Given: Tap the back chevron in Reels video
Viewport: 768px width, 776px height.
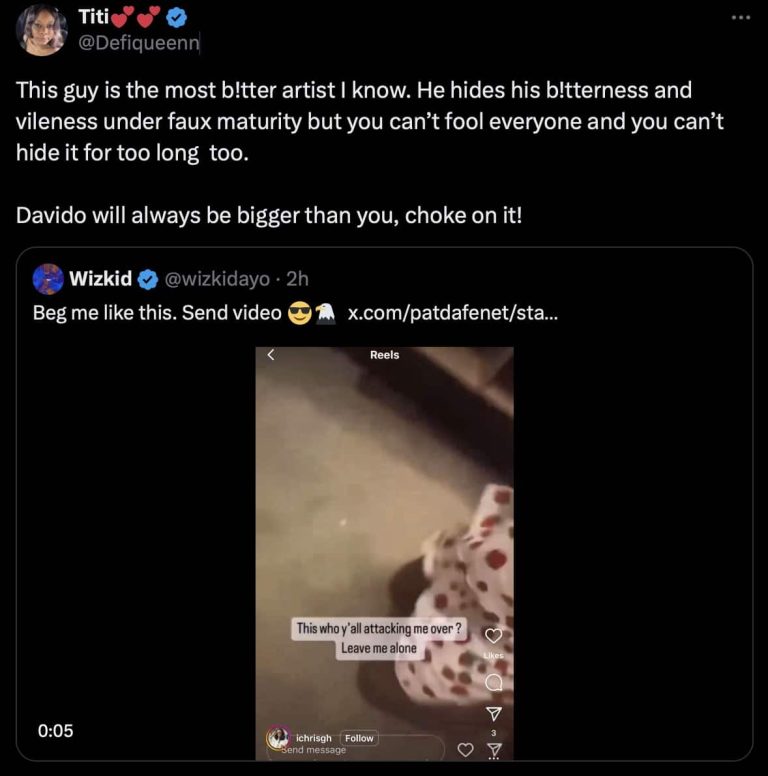Looking at the screenshot, I should [270, 354].
